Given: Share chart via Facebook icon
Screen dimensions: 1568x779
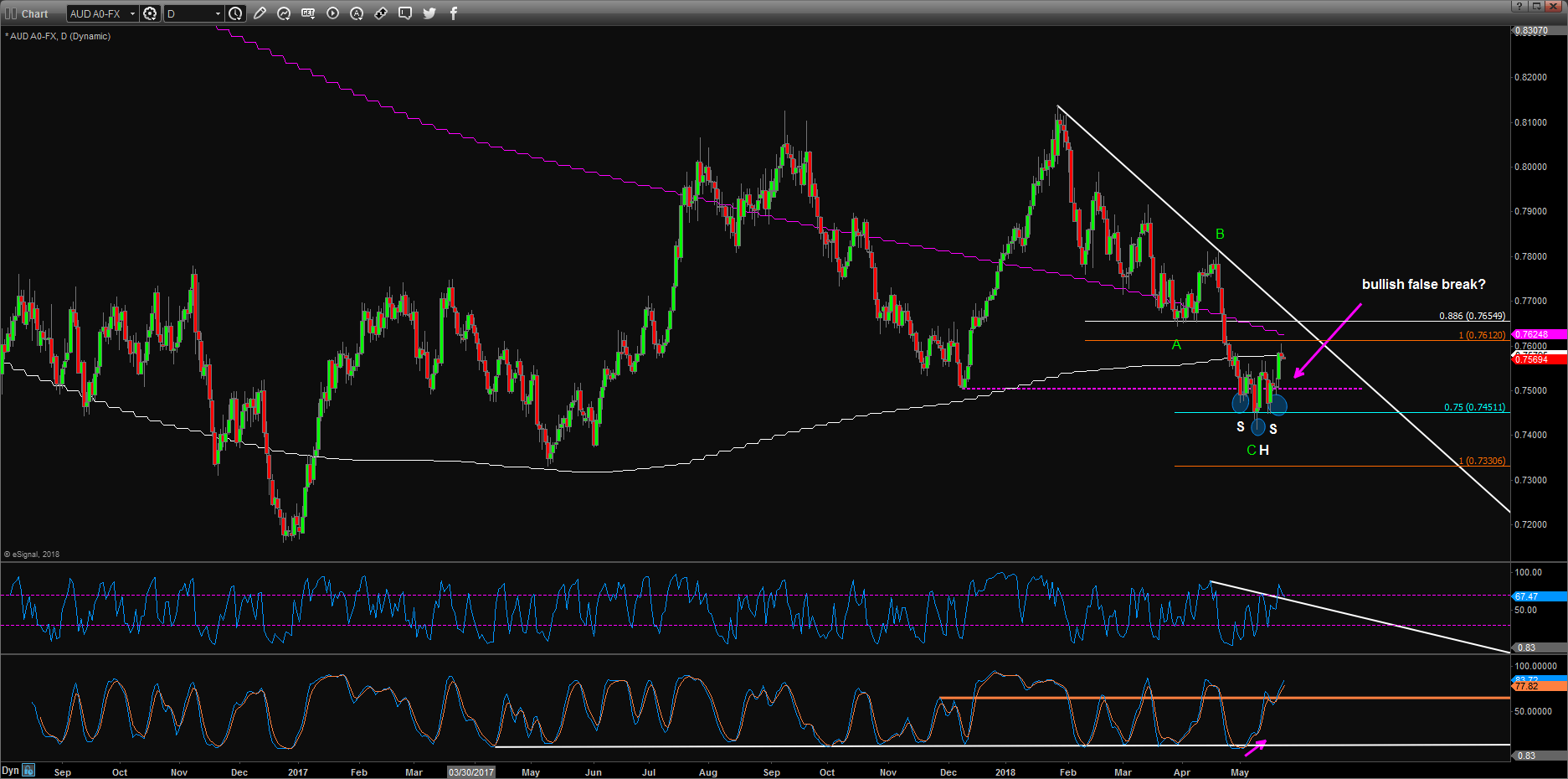Looking at the screenshot, I should coord(454,13).
